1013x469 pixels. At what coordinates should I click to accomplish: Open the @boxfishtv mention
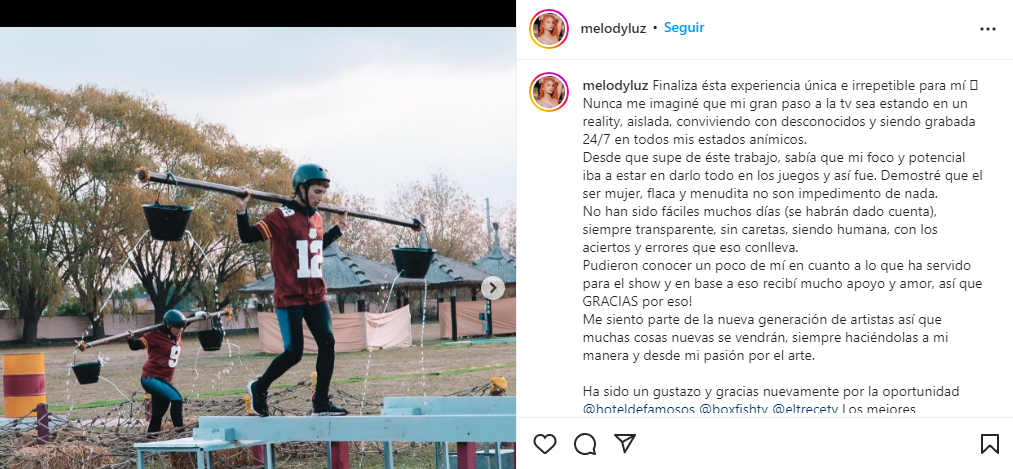733,409
